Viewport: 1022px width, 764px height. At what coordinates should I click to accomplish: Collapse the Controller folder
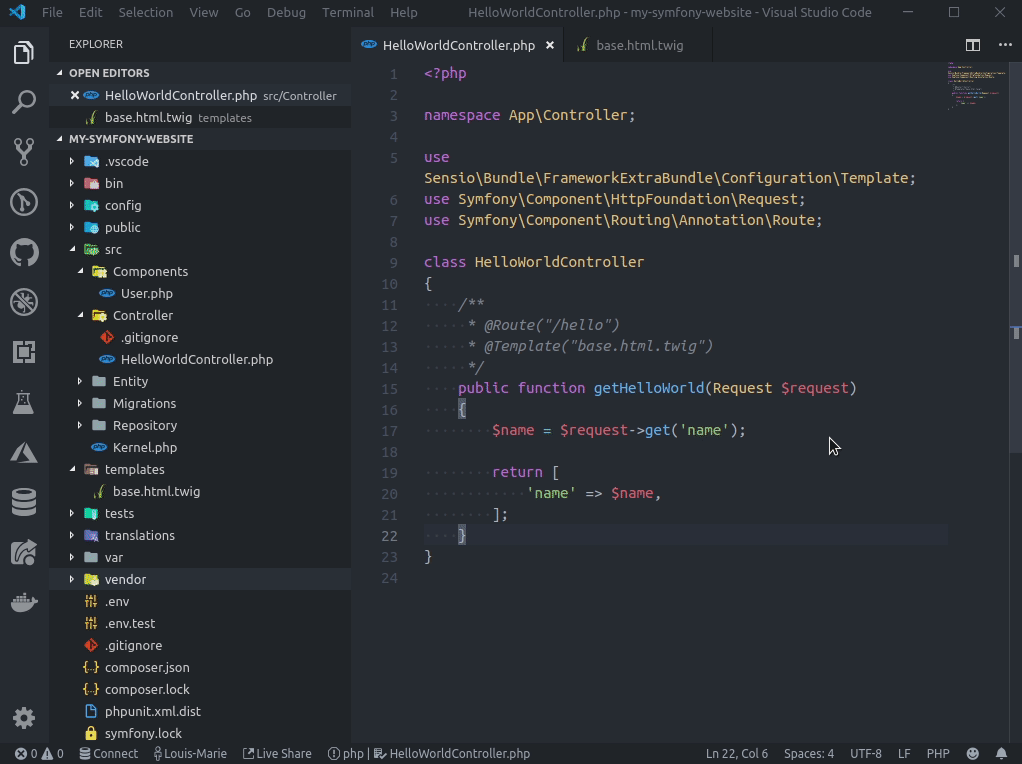pos(80,316)
